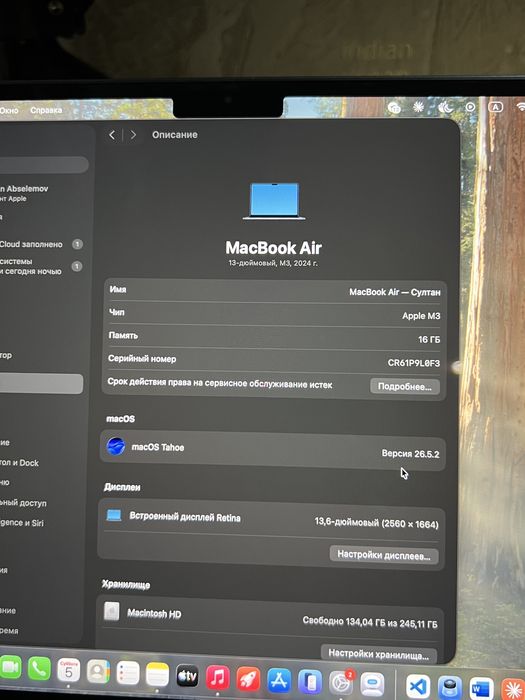Screen dimensions: 525x700
Task: Open Music from the Dock
Action: tap(217, 678)
